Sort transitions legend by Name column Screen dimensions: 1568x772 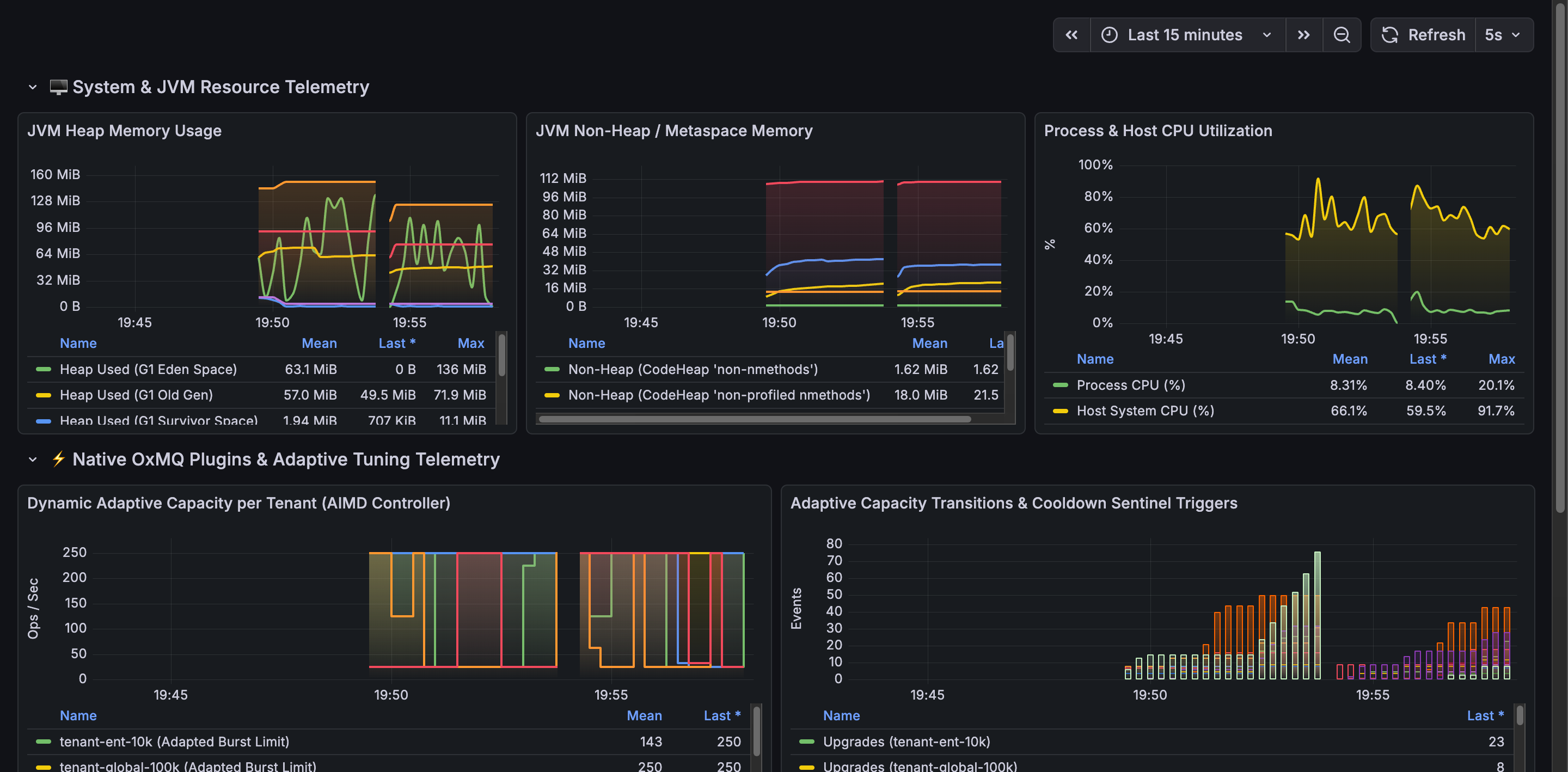pos(841,715)
